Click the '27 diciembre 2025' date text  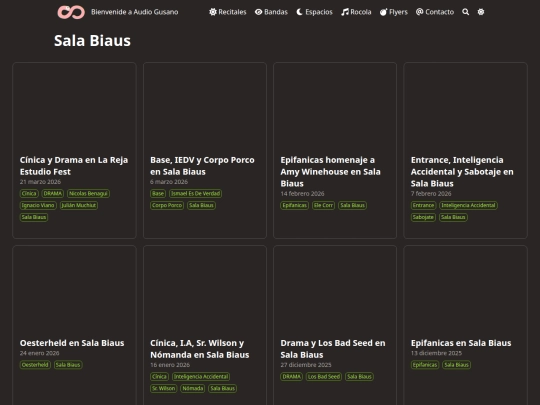coord(306,365)
